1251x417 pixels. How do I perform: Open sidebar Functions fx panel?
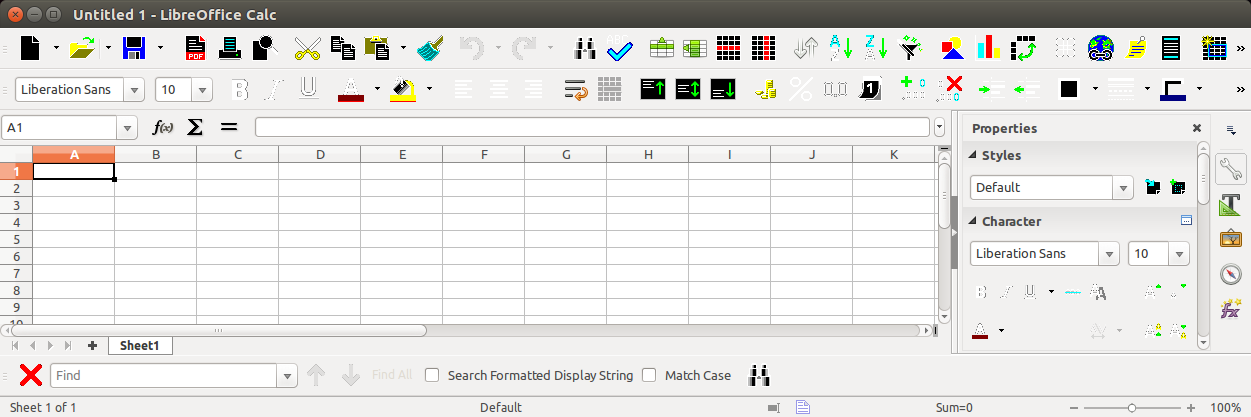point(1231,309)
